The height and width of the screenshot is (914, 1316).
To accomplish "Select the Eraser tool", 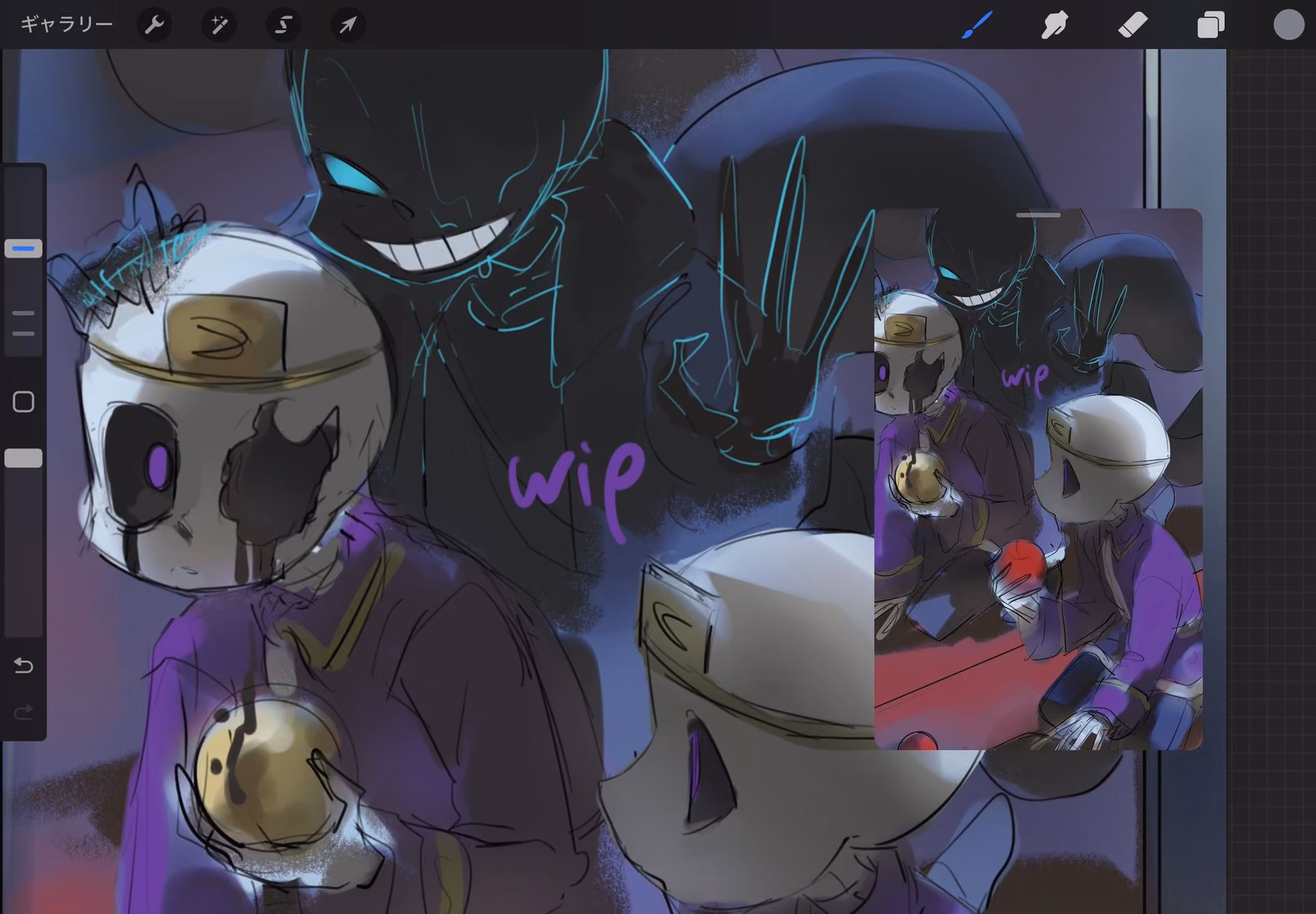I will pyautogui.click(x=1132, y=25).
